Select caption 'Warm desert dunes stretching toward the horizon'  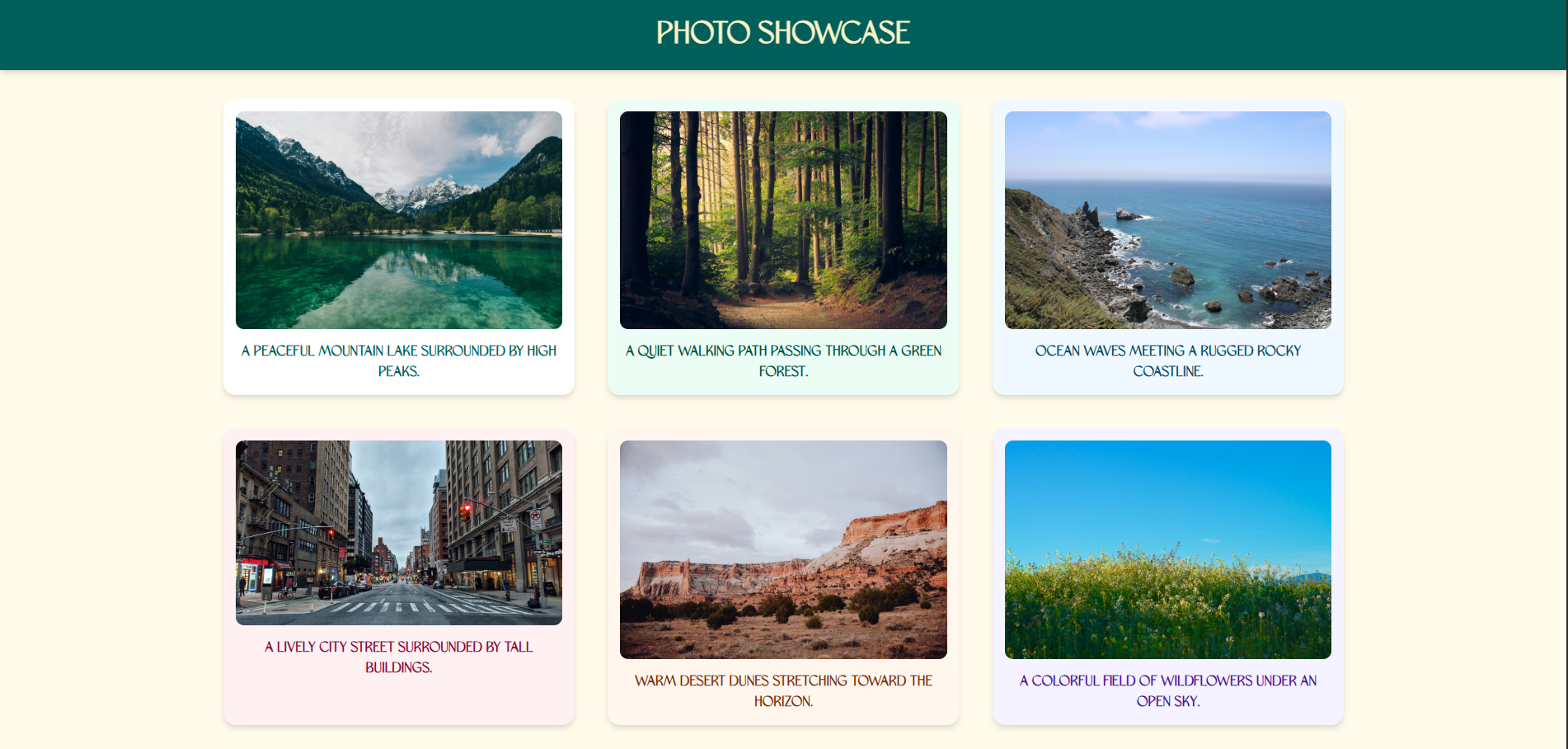783,691
